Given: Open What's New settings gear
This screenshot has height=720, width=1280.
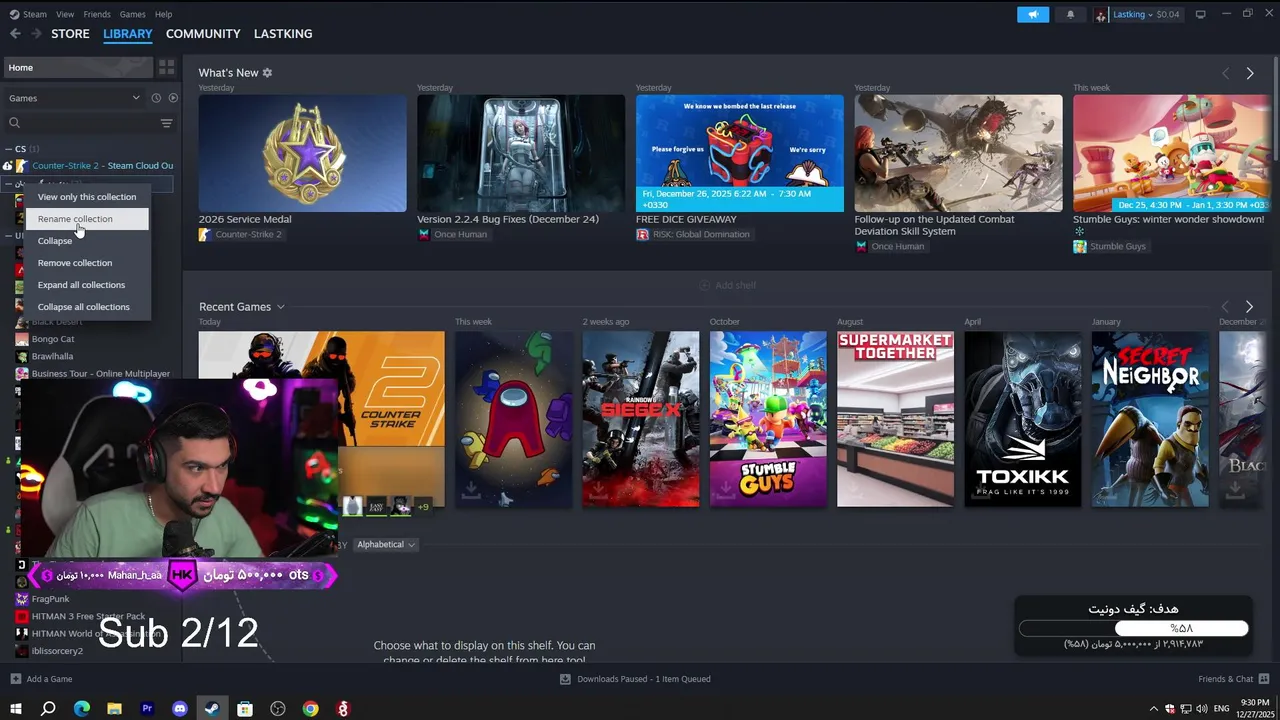Looking at the screenshot, I should click(x=267, y=73).
